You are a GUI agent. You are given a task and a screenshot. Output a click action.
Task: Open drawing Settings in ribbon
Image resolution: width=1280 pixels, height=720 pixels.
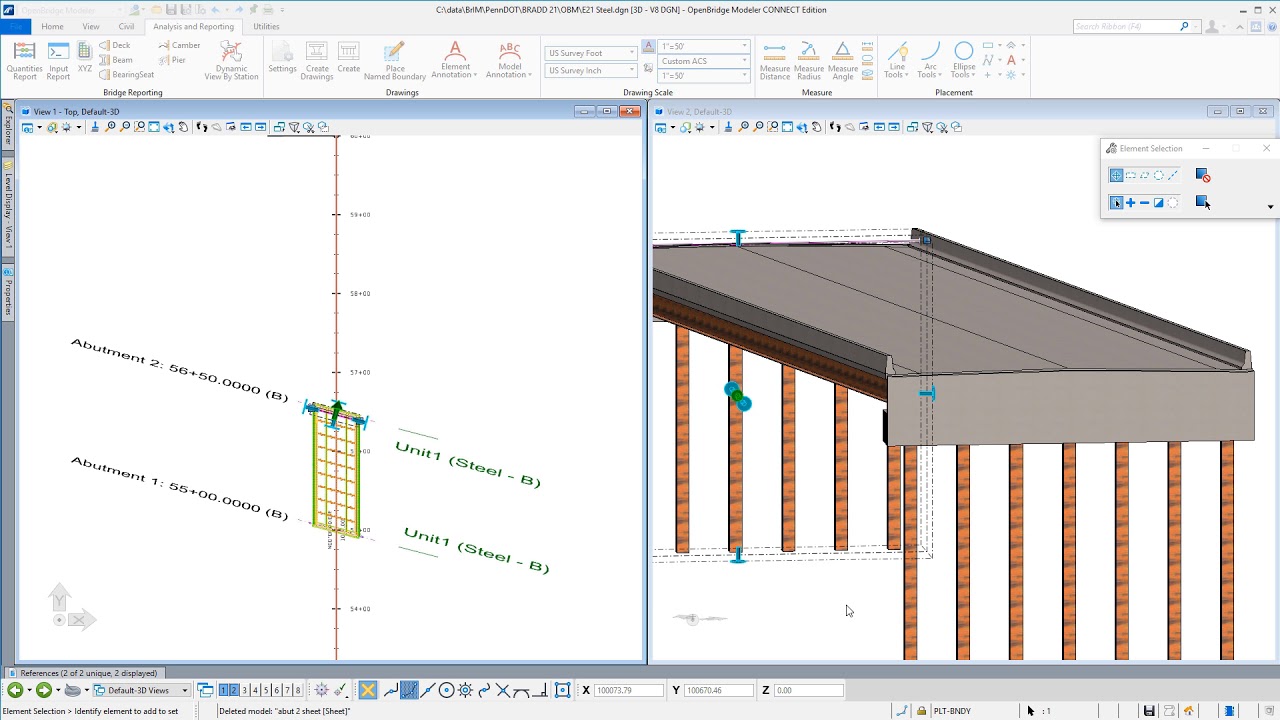[x=282, y=58]
